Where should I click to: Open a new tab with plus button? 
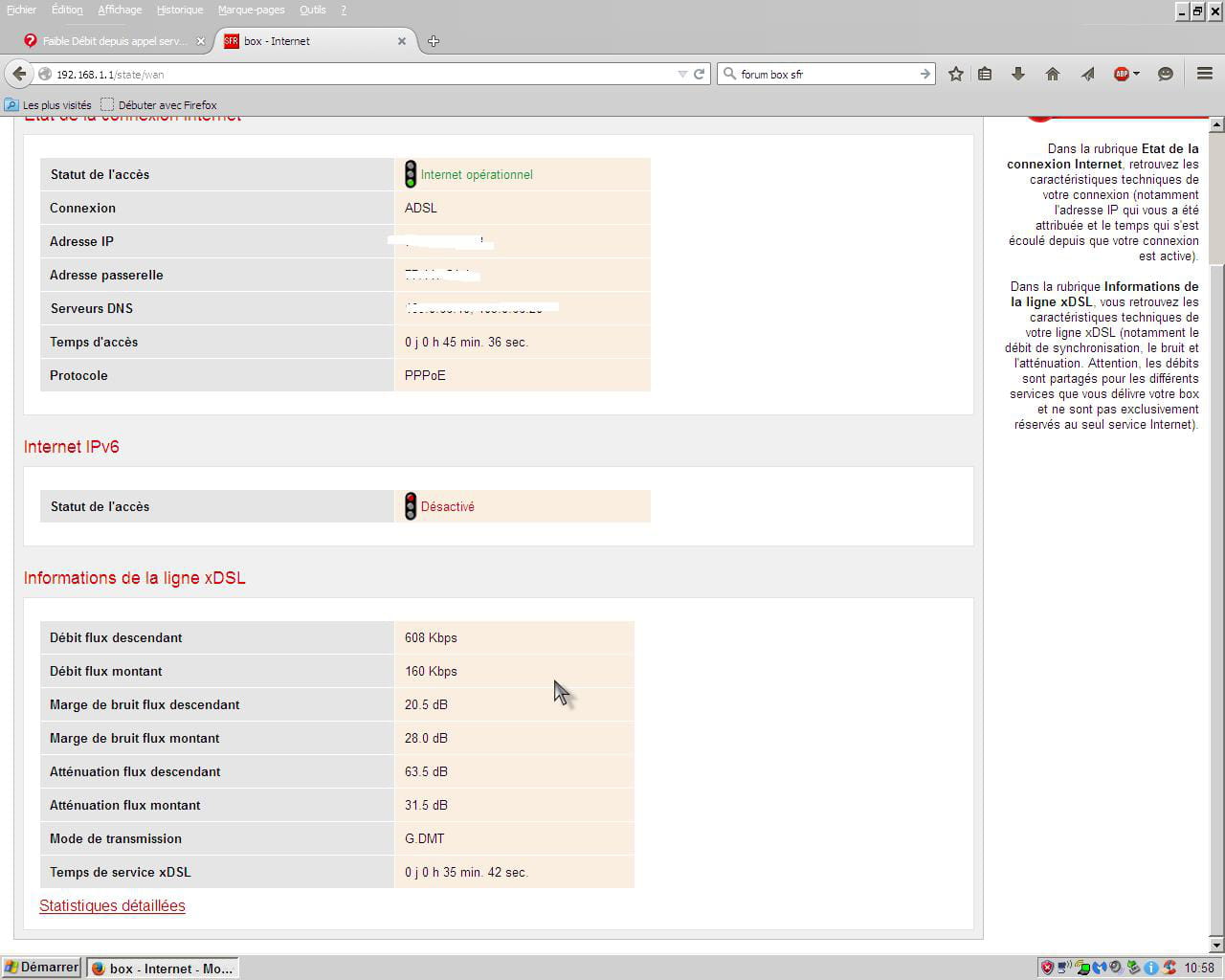pyautogui.click(x=434, y=41)
